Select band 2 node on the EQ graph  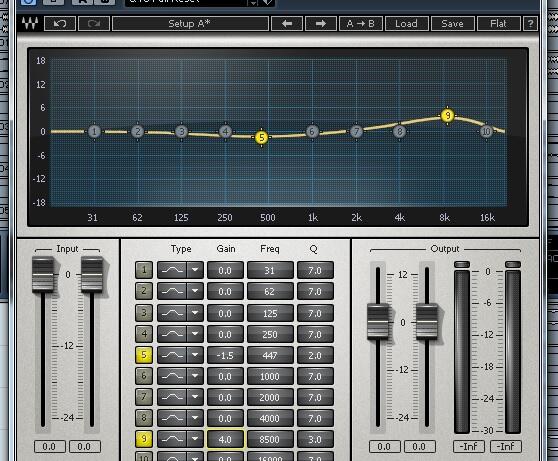138,132
